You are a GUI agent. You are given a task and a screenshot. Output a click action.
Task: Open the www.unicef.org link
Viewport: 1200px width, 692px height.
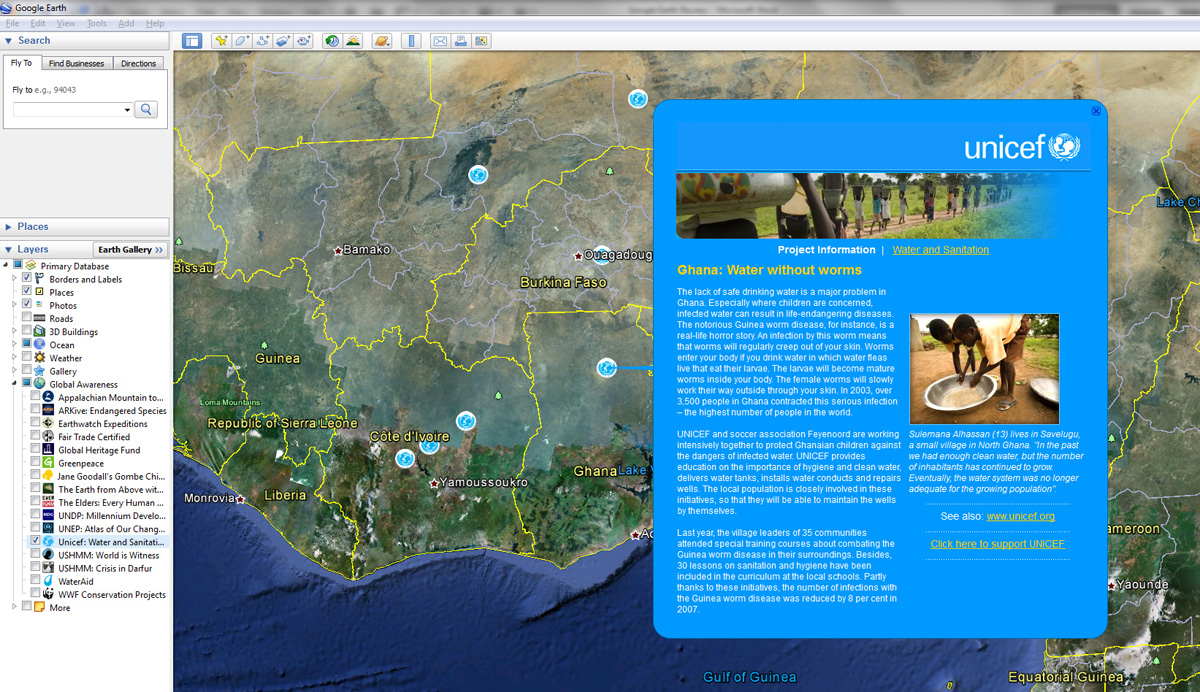(x=1020, y=516)
